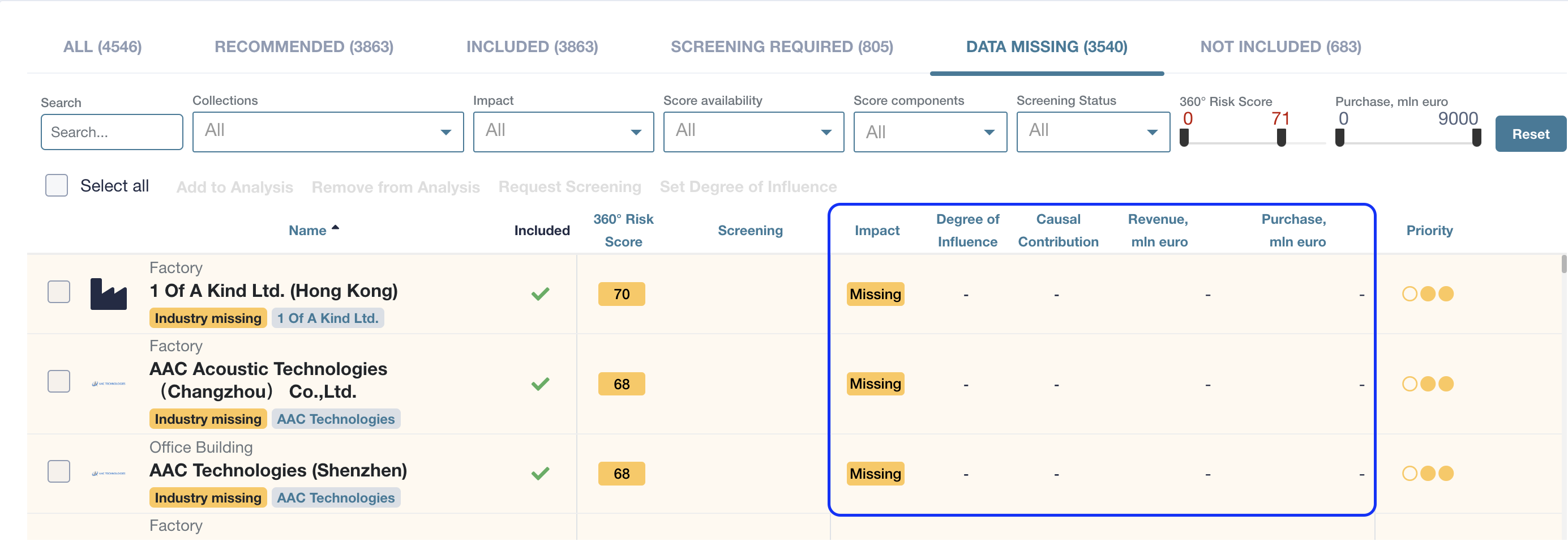Sort by 360° Risk Score column

(x=623, y=231)
